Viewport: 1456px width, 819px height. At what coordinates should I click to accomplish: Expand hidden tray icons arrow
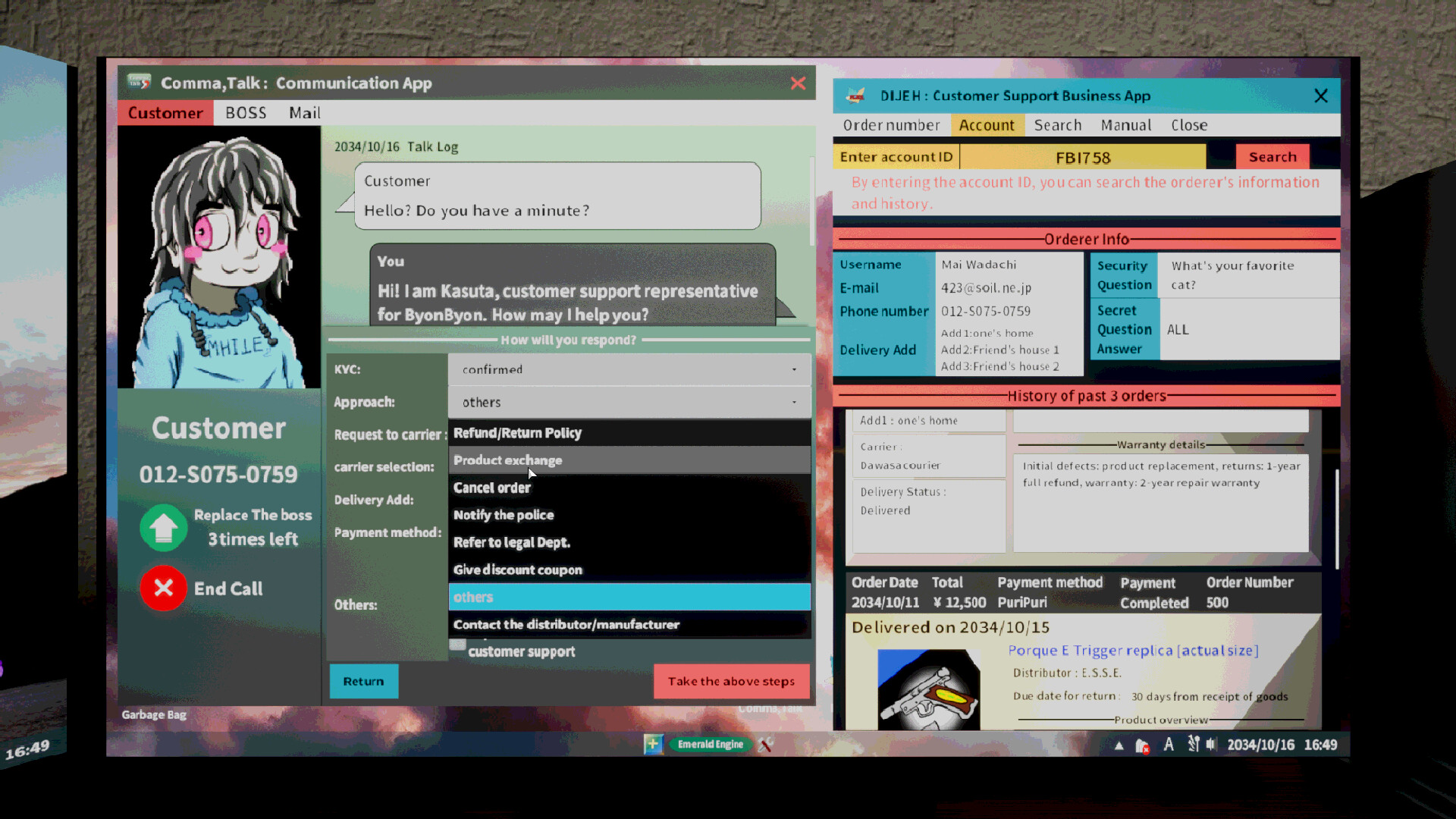pos(1120,745)
